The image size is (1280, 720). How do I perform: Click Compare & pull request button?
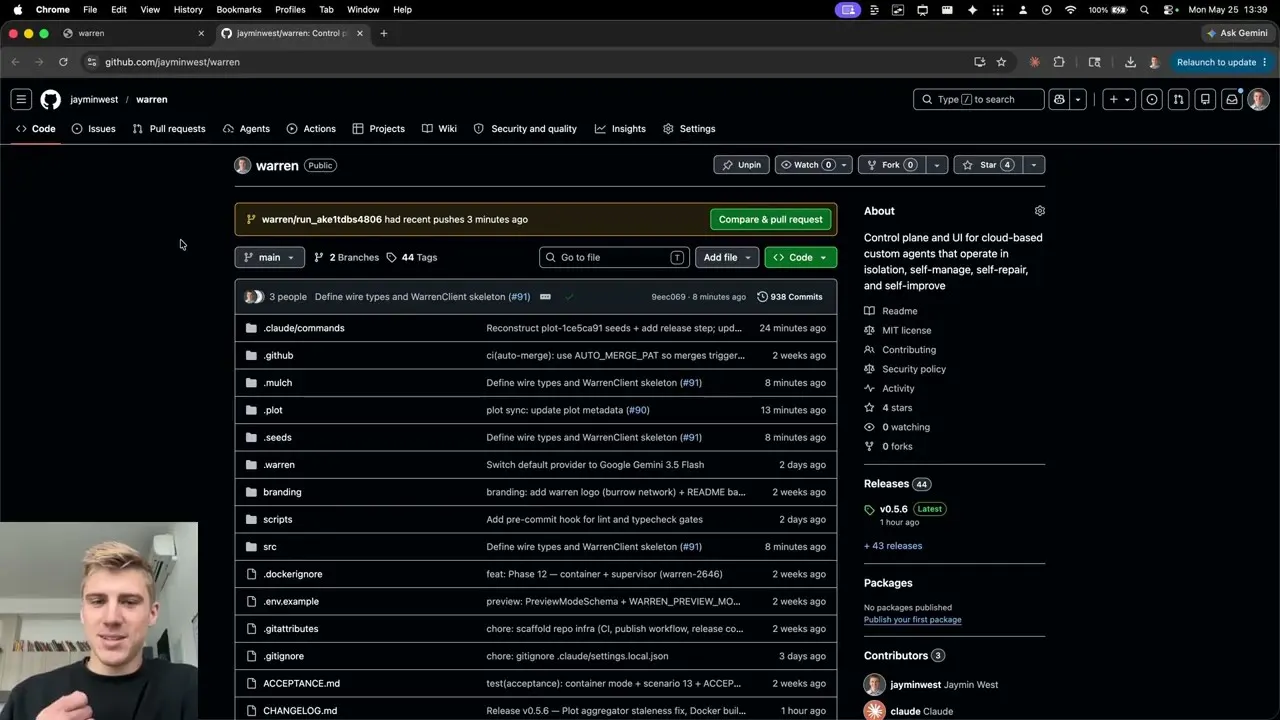click(x=770, y=219)
